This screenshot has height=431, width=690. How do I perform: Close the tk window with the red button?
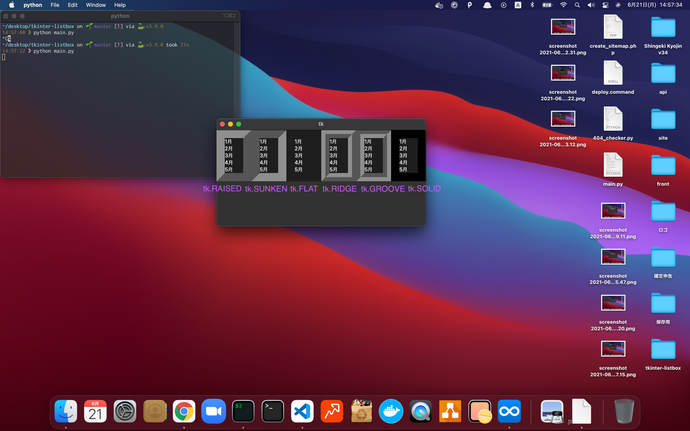(222, 124)
